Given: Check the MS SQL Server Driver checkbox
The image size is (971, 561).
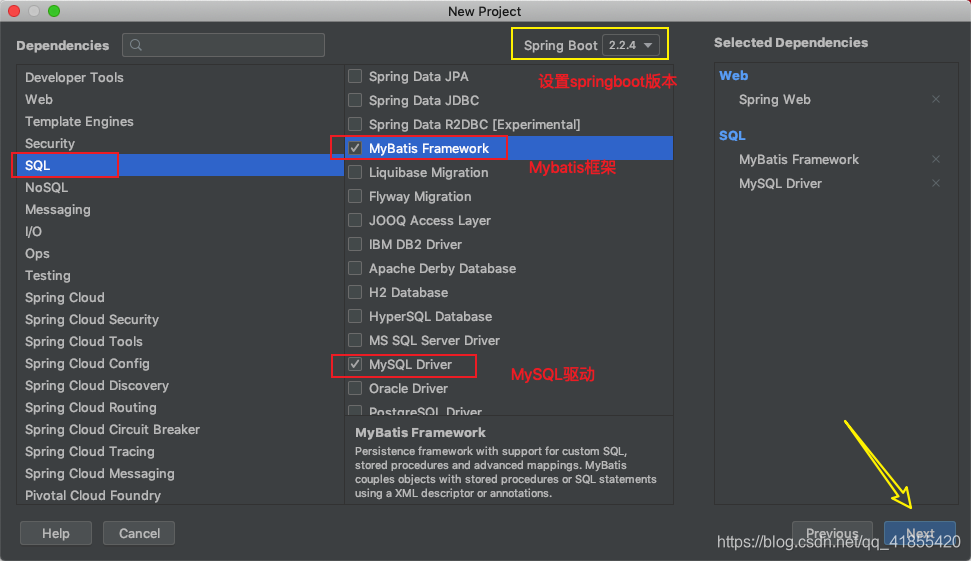Looking at the screenshot, I should pos(355,340).
